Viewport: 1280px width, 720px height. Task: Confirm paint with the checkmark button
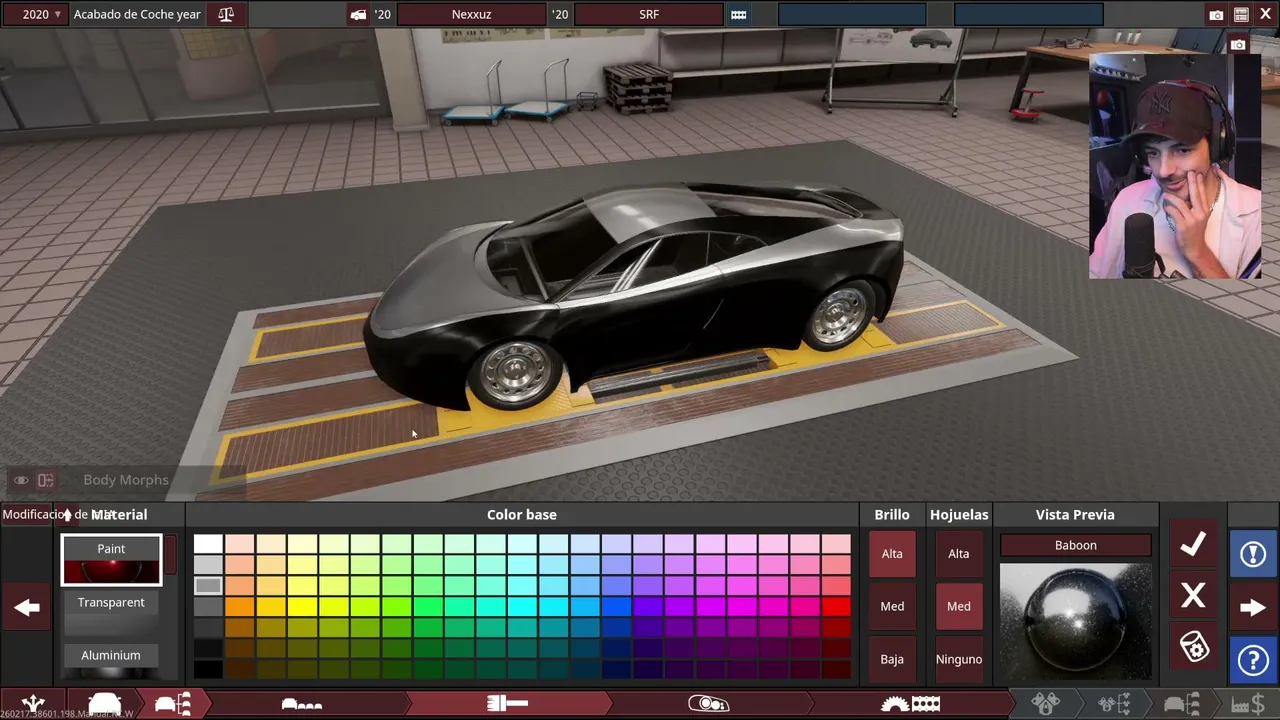[x=1193, y=545]
